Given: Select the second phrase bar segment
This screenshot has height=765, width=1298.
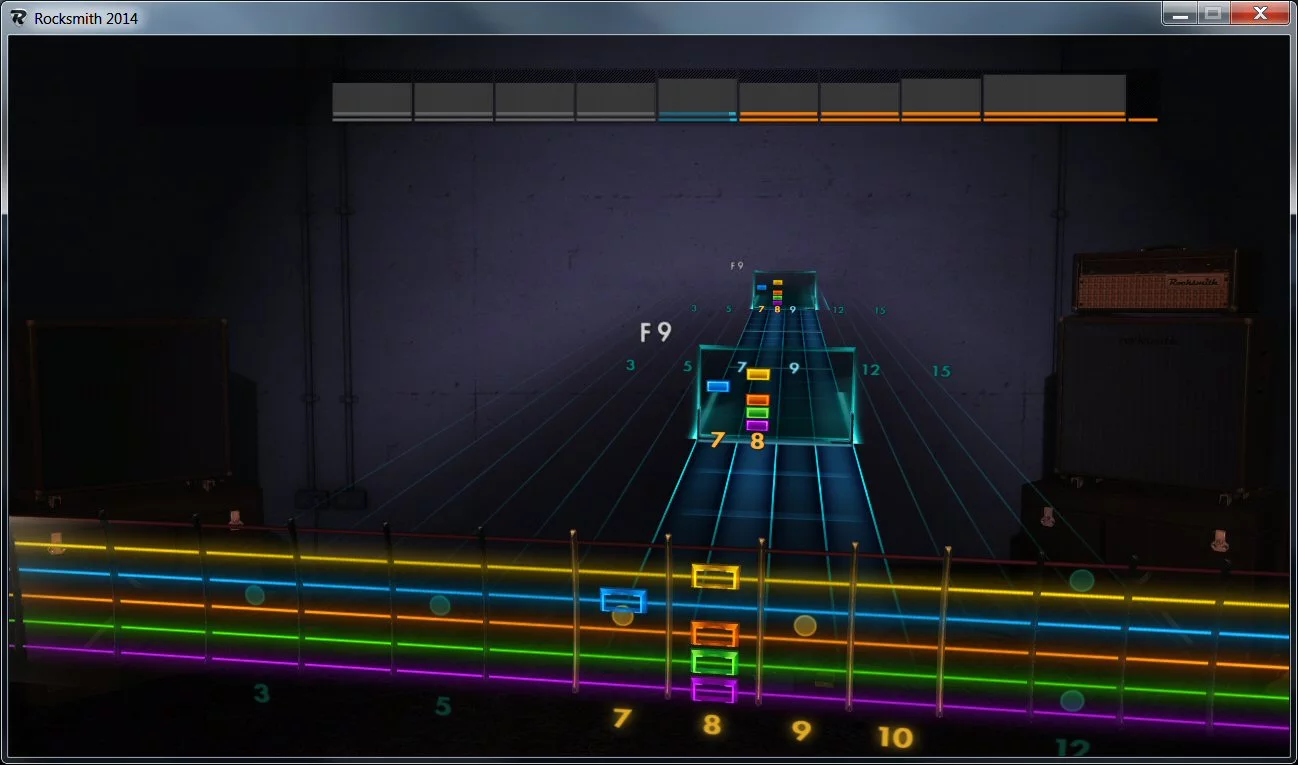Looking at the screenshot, I should (452, 100).
